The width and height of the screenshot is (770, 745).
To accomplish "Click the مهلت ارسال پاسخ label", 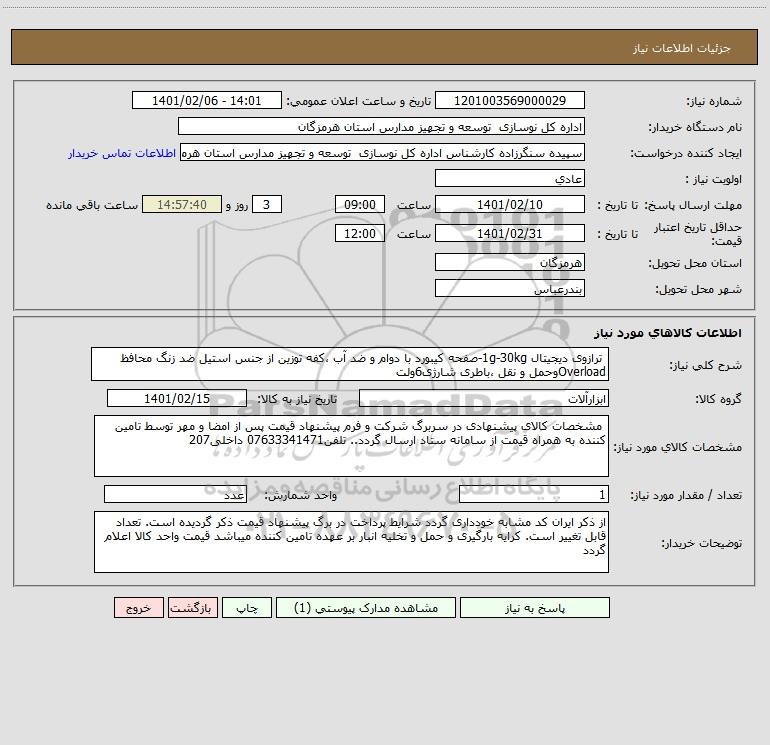I will coord(692,205).
